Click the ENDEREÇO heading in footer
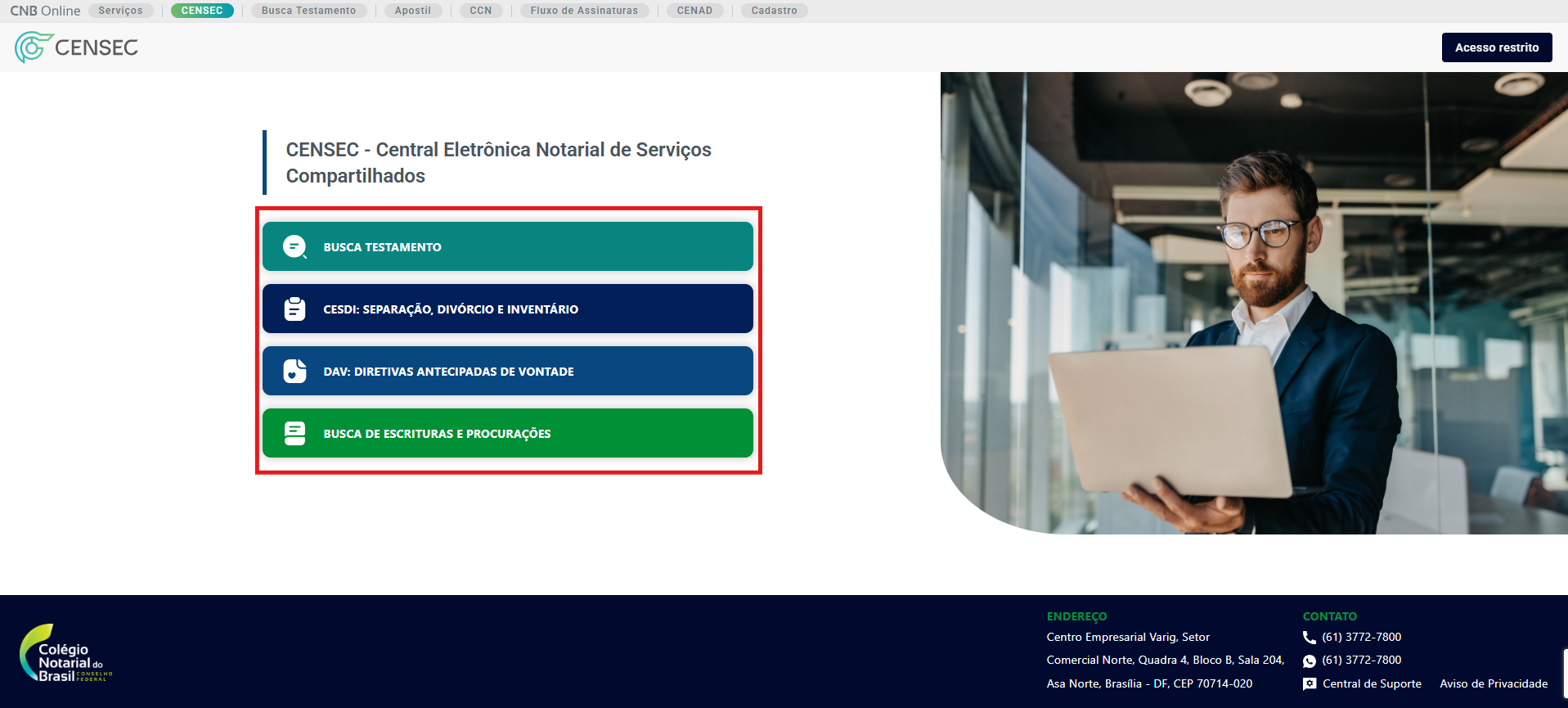1568x708 pixels. tap(1076, 616)
